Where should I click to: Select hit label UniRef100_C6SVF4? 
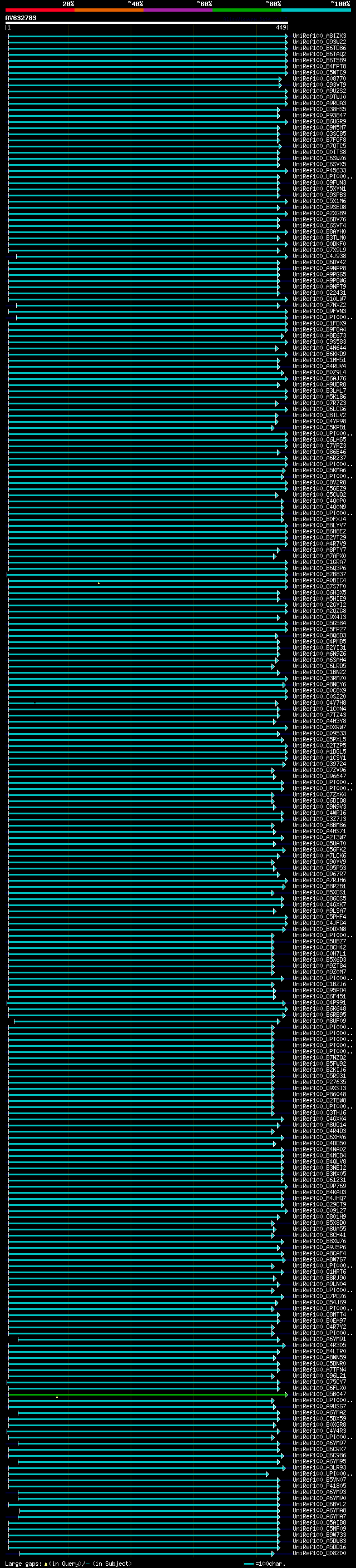coord(319,226)
